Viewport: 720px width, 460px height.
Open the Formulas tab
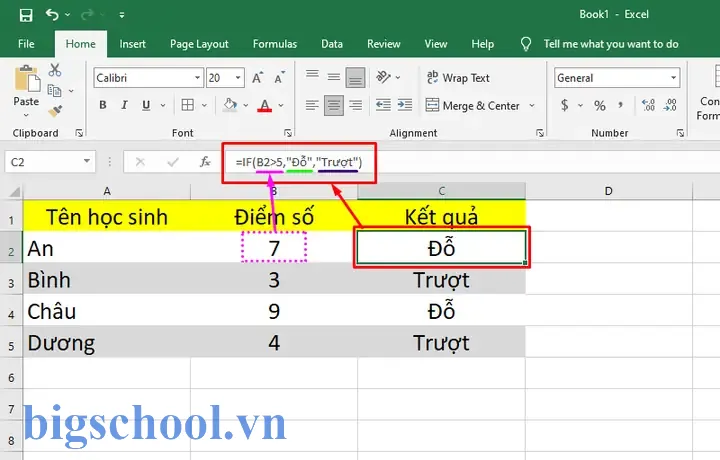[x=275, y=44]
